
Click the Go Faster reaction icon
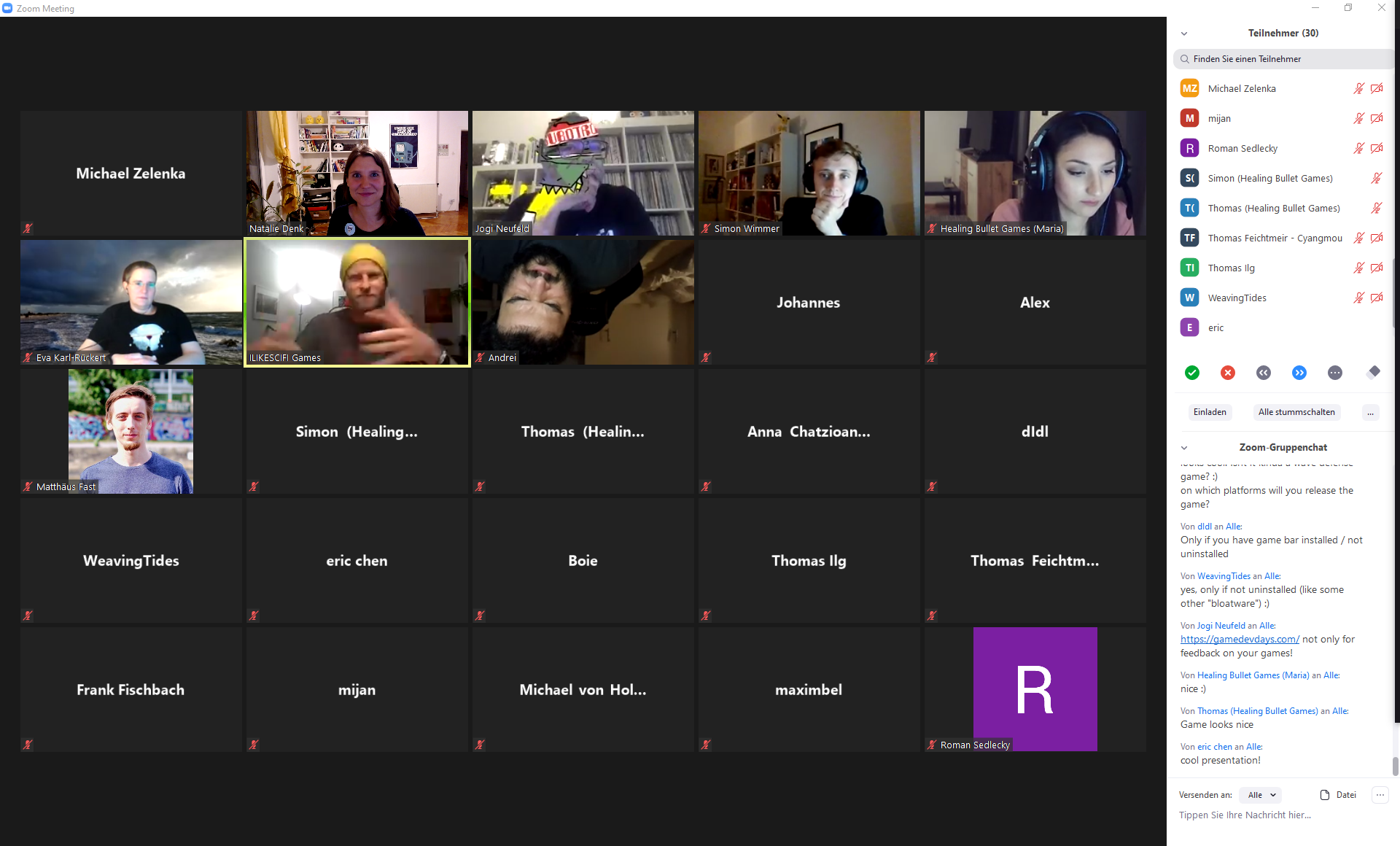click(x=1299, y=373)
